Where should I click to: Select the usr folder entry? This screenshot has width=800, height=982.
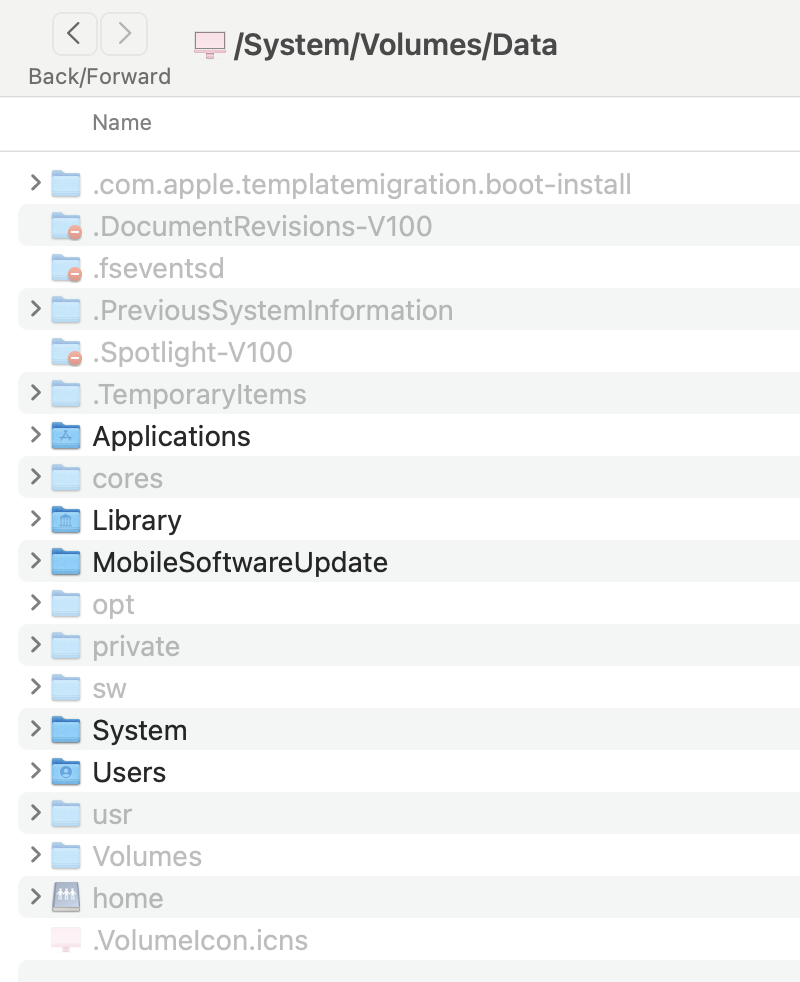pos(112,814)
